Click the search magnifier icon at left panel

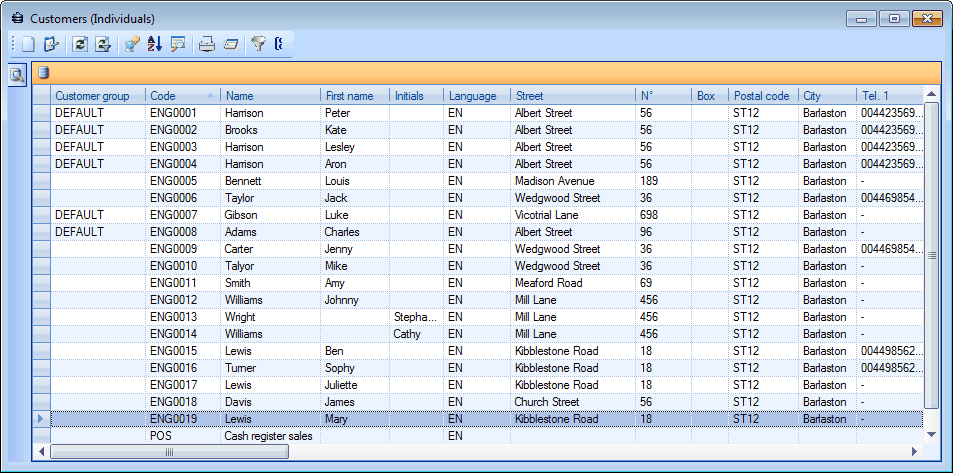[17, 74]
